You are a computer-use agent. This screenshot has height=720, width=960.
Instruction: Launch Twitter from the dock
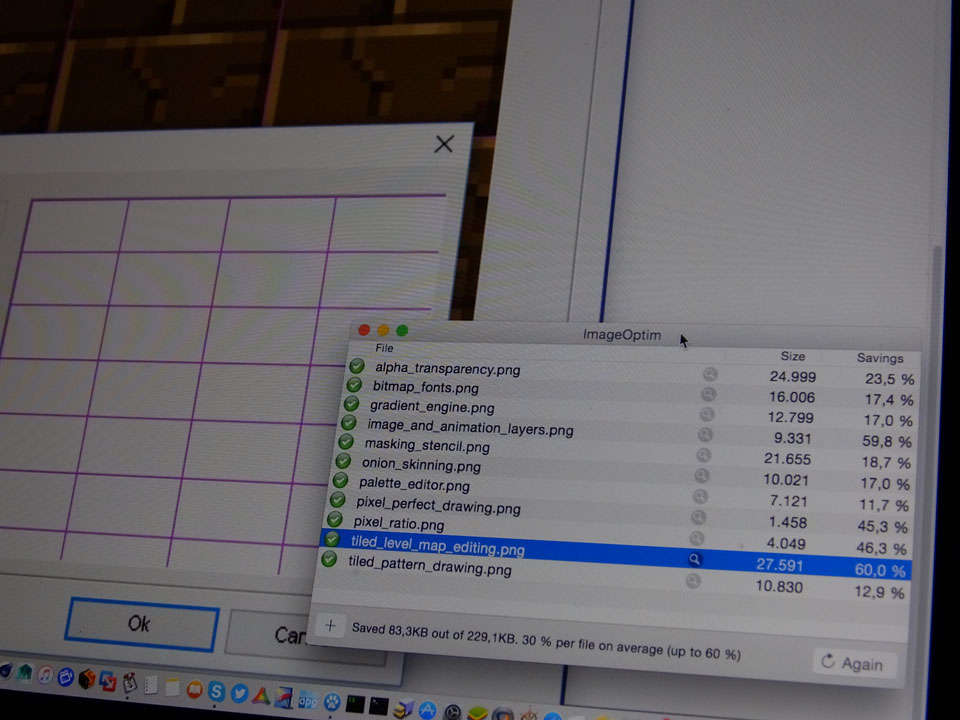click(x=240, y=692)
